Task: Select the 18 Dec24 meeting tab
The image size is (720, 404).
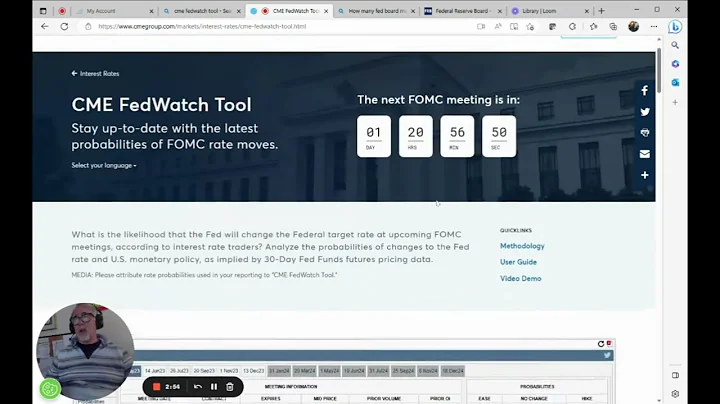Action: click(x=453, y=370)
